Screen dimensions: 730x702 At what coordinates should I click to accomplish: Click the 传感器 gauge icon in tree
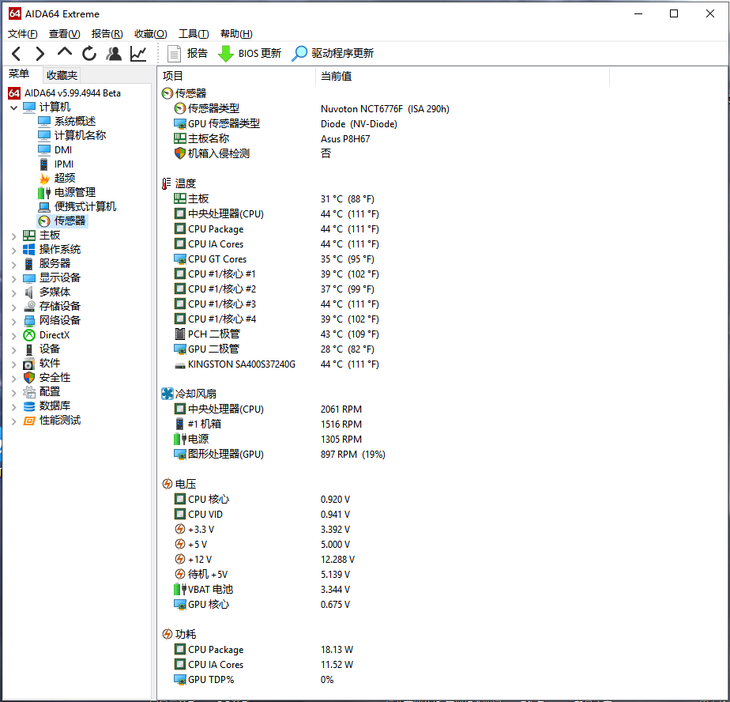tap(44, 221)
